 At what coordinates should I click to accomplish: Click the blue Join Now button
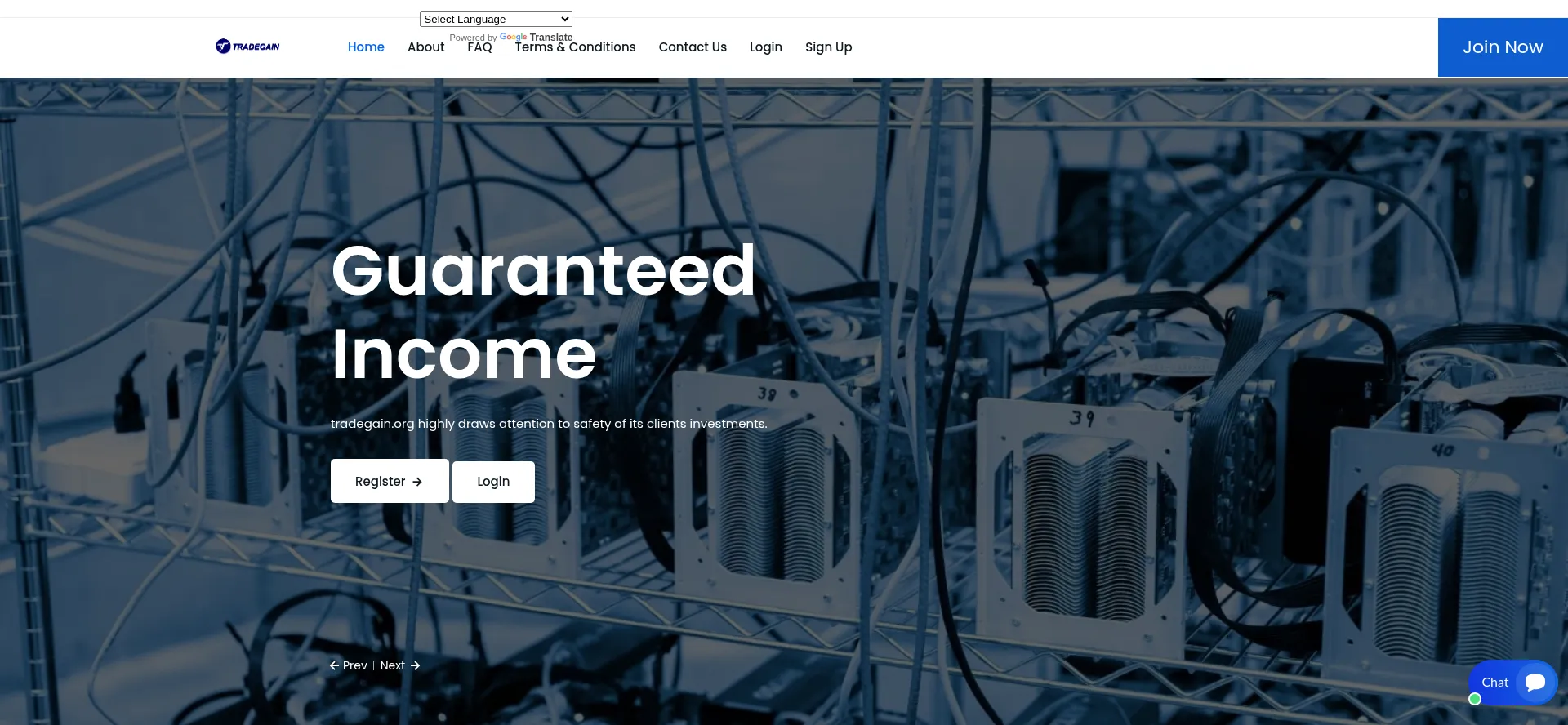pos(1503,47)
